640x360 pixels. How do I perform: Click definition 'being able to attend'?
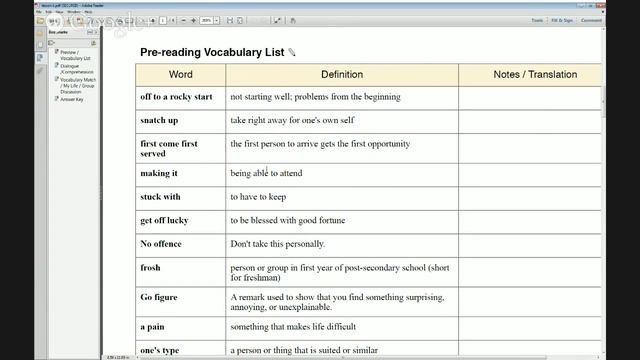click(267, 173)
